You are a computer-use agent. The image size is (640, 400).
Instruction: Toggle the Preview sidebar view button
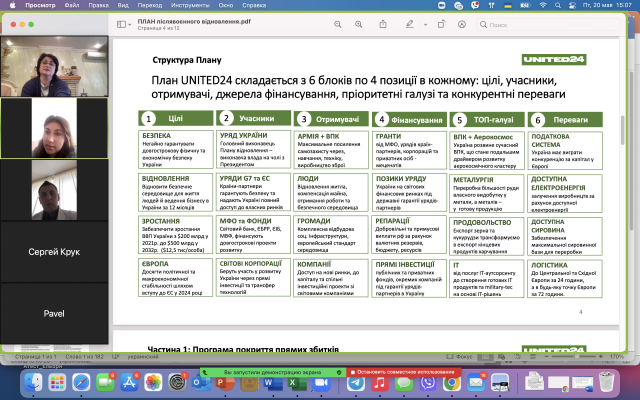(121, 24)
